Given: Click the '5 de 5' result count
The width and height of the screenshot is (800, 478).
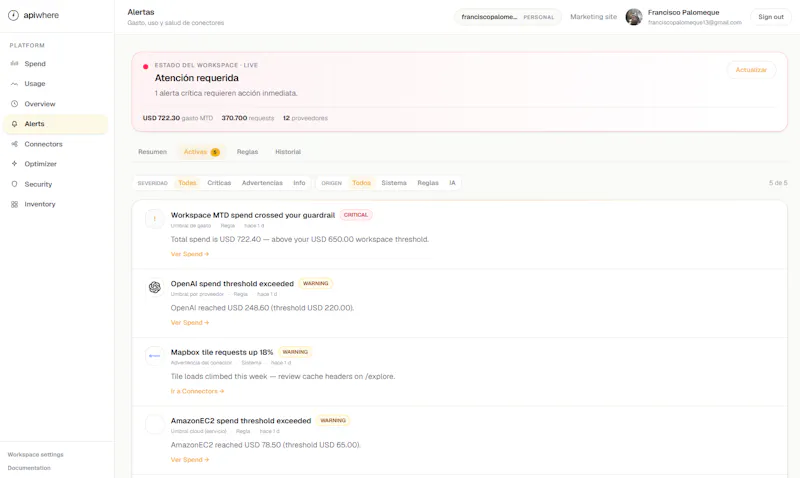Looking at the screenshot, I should point(778,183).
